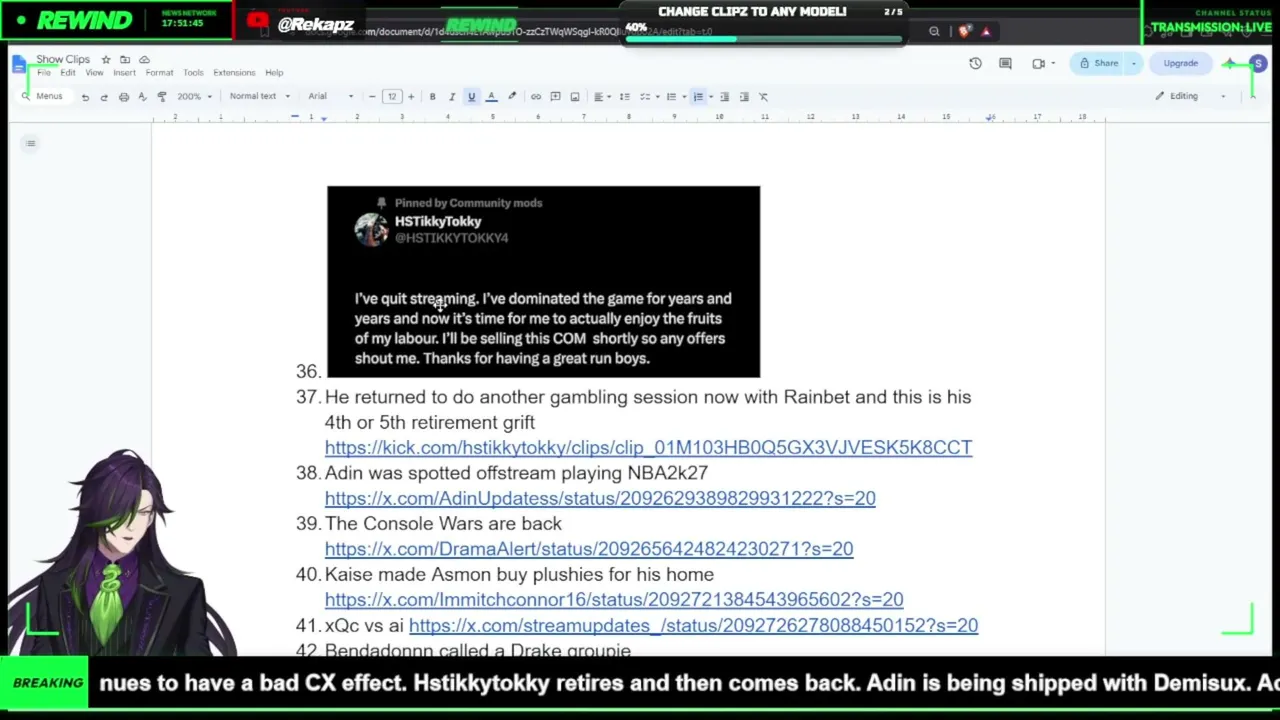Image resolution: width=1280 pixels, height=720 pixels.
Task: Open the Google Docs home icon
Action: point(19,65)
